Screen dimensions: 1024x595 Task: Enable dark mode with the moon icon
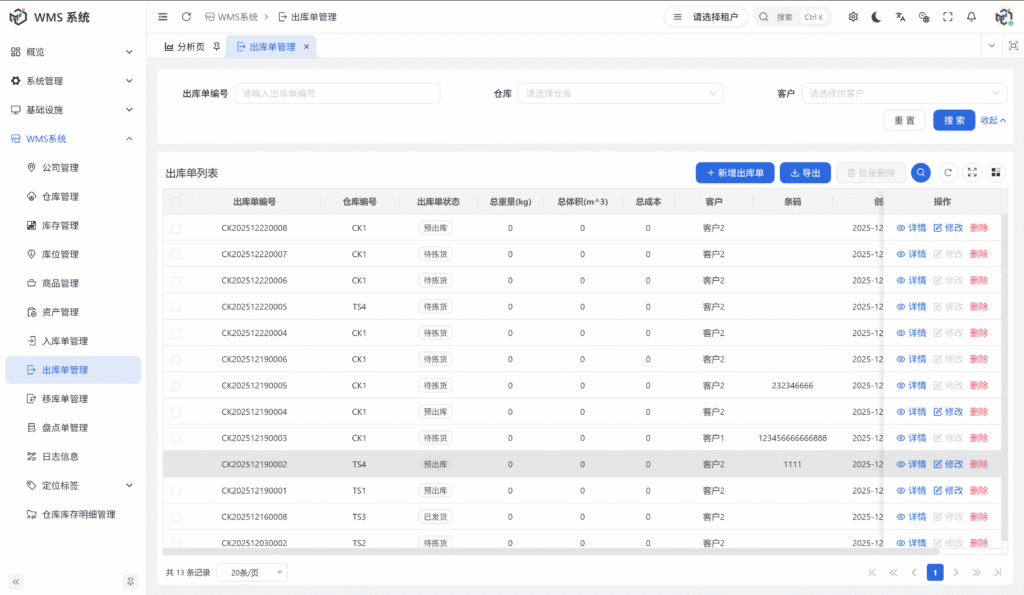[x=876, y=16]
